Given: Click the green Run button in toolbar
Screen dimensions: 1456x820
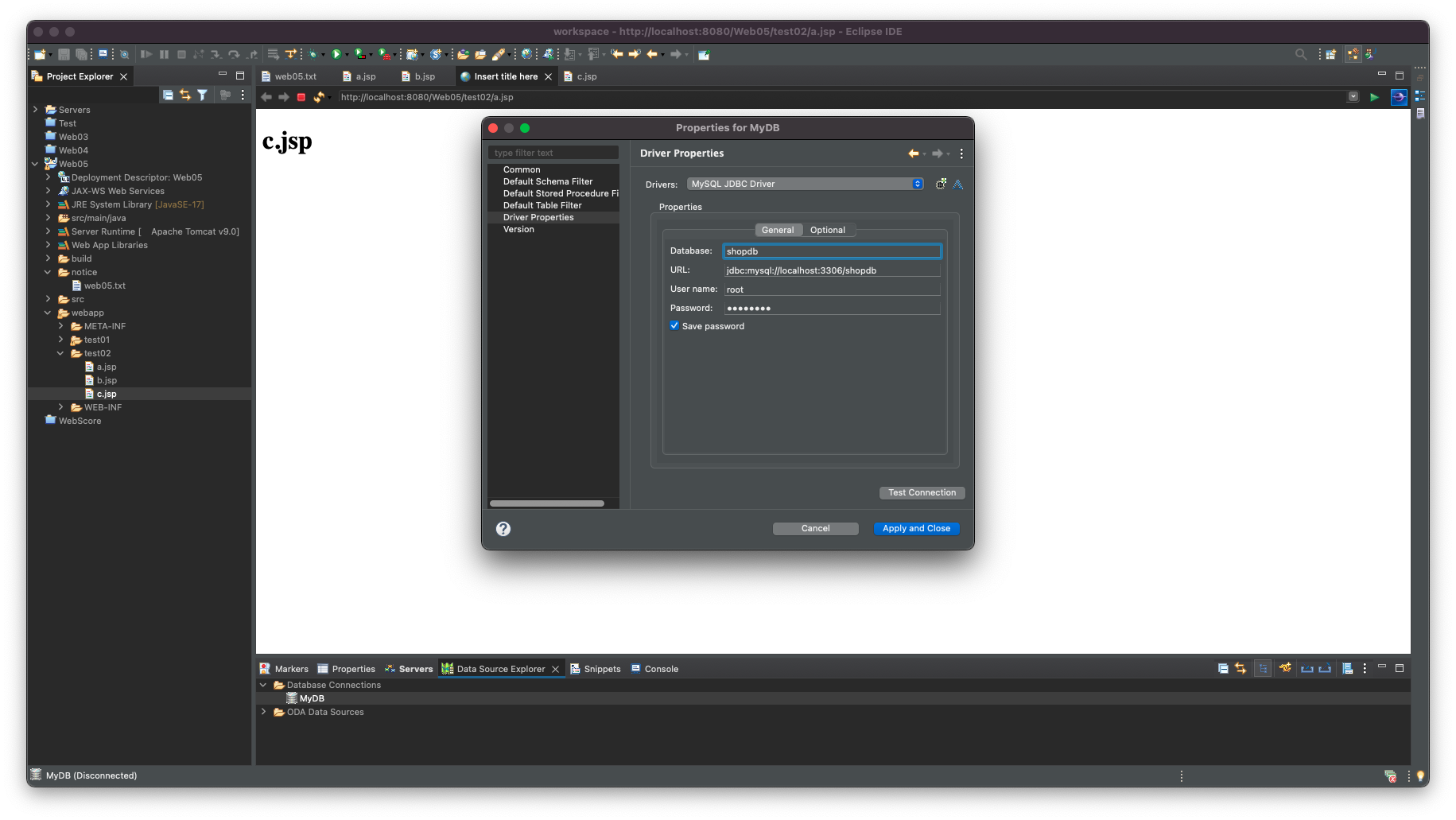Looking at the screenshot, I should (x=336, y=54).
